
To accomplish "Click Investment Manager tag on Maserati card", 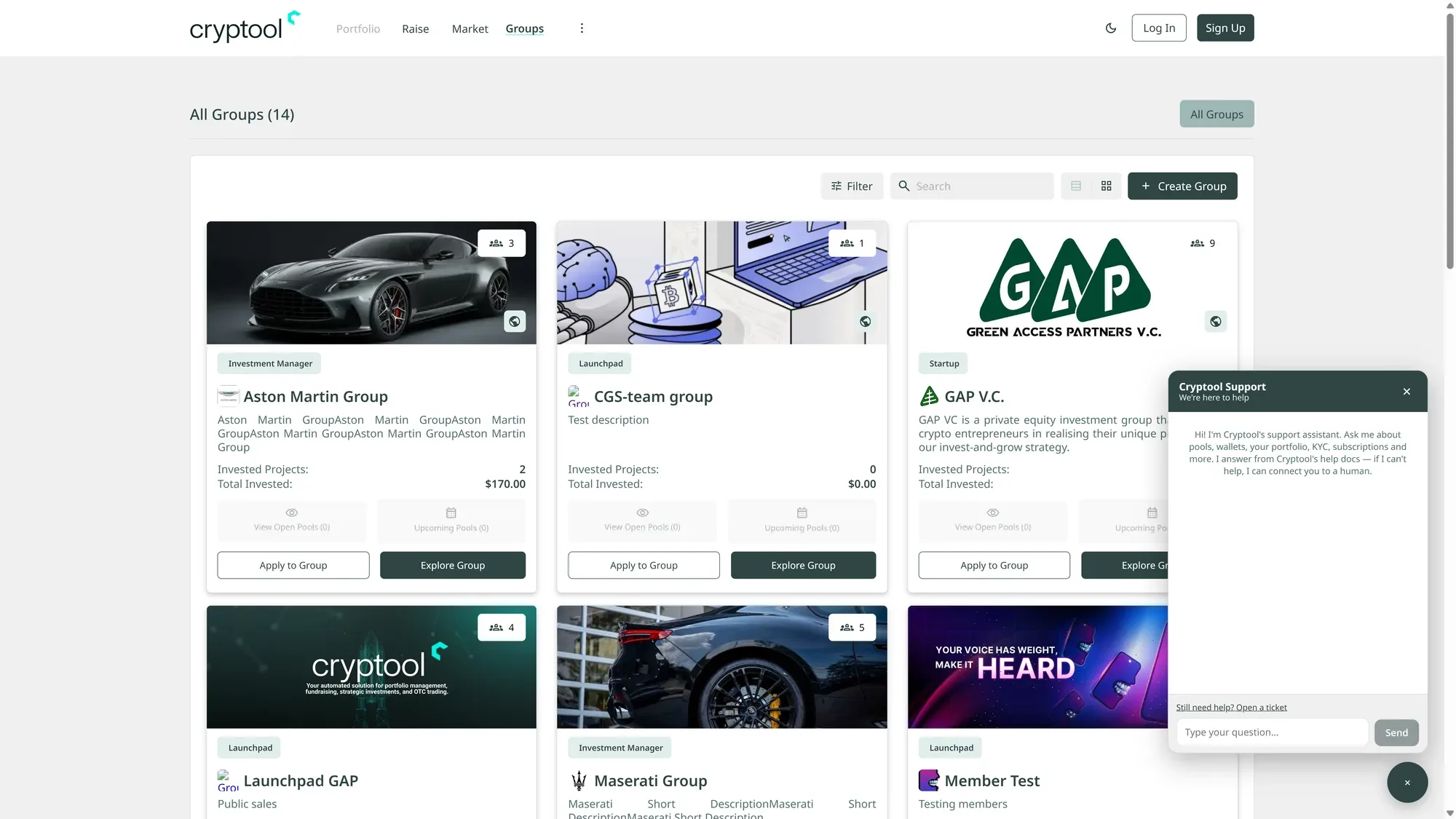I will point(621,748).
